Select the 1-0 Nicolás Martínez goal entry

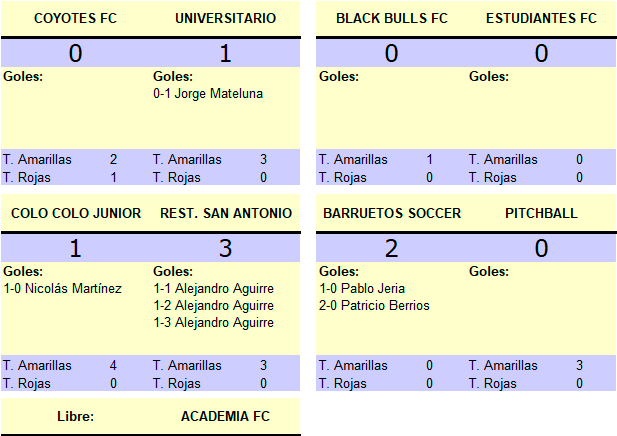(x=63, y=288)
